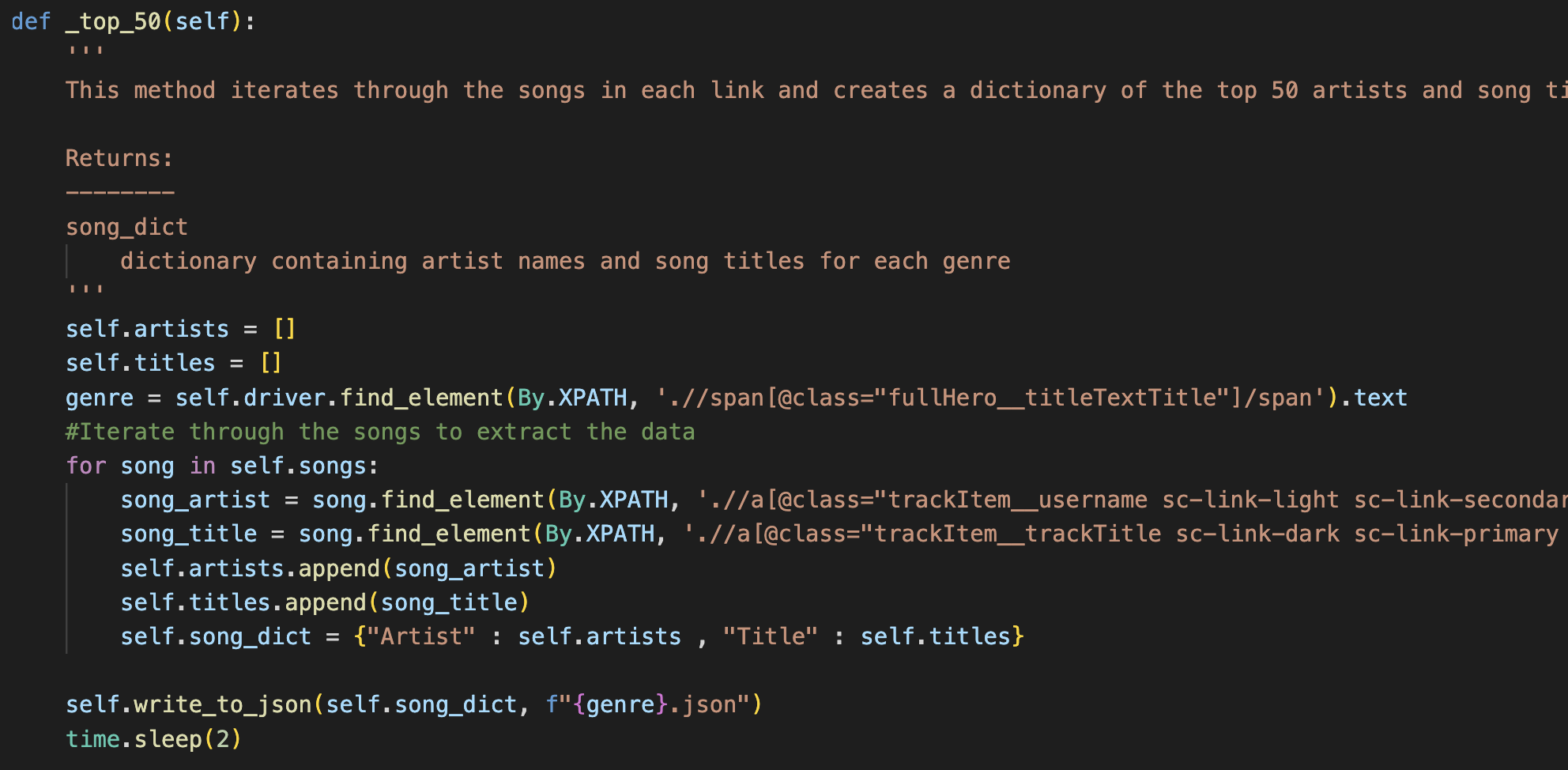The height and width of the screenshot is (770, 1568).
Task: Click the "Title" dictionary key string
Action: [771, 636]
